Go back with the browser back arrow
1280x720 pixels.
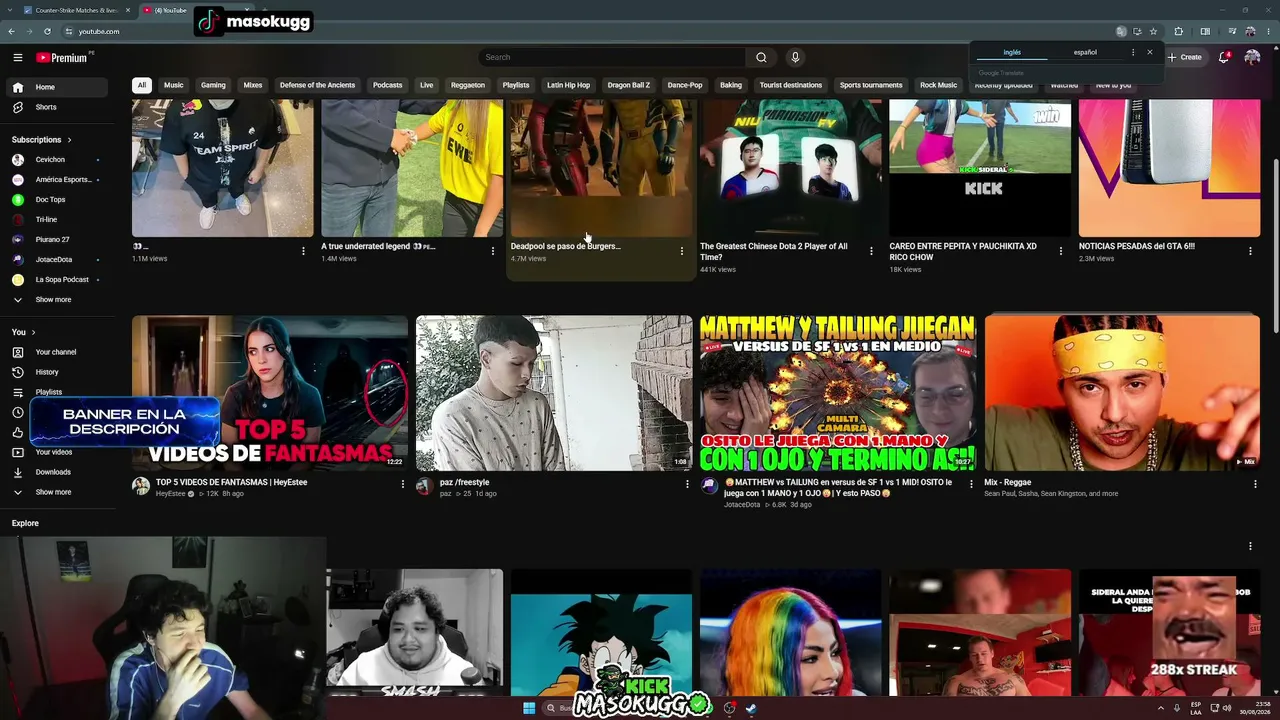coord(11,31)
